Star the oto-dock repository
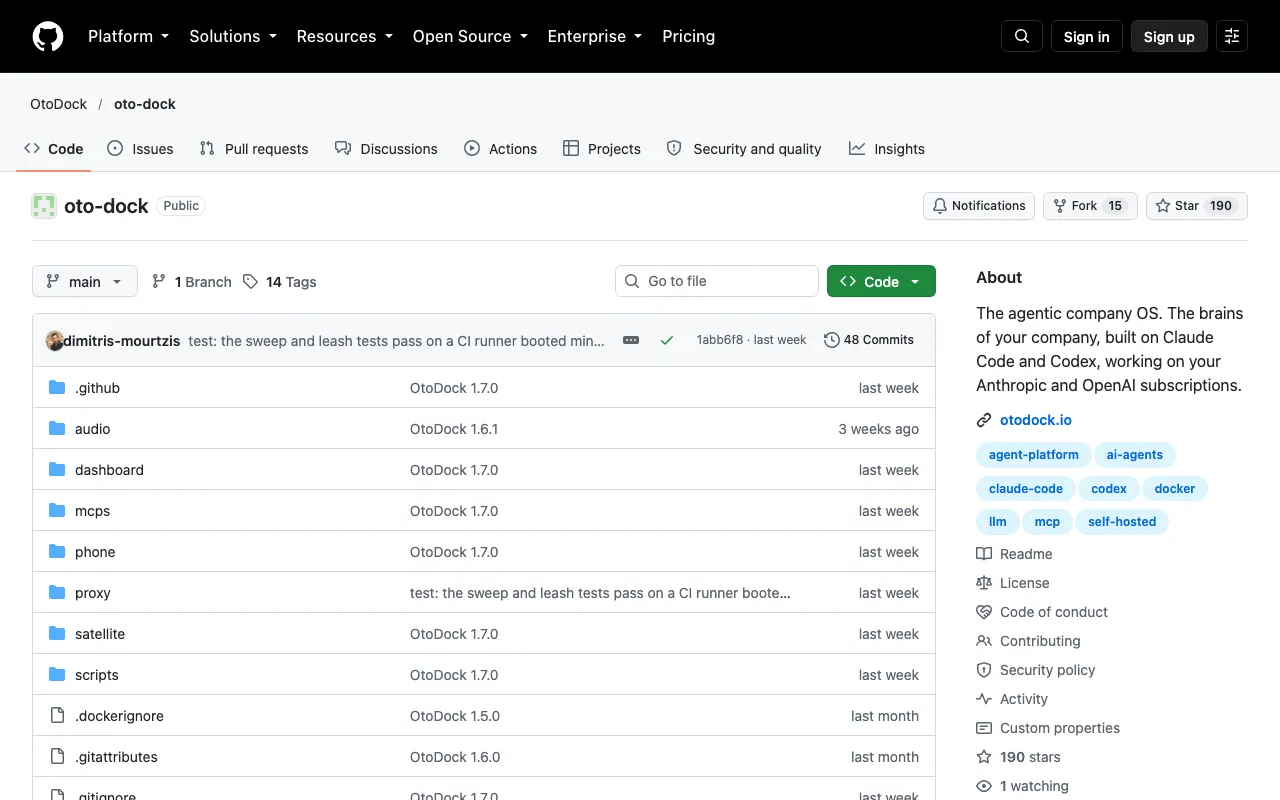 tap(1197, 206)
